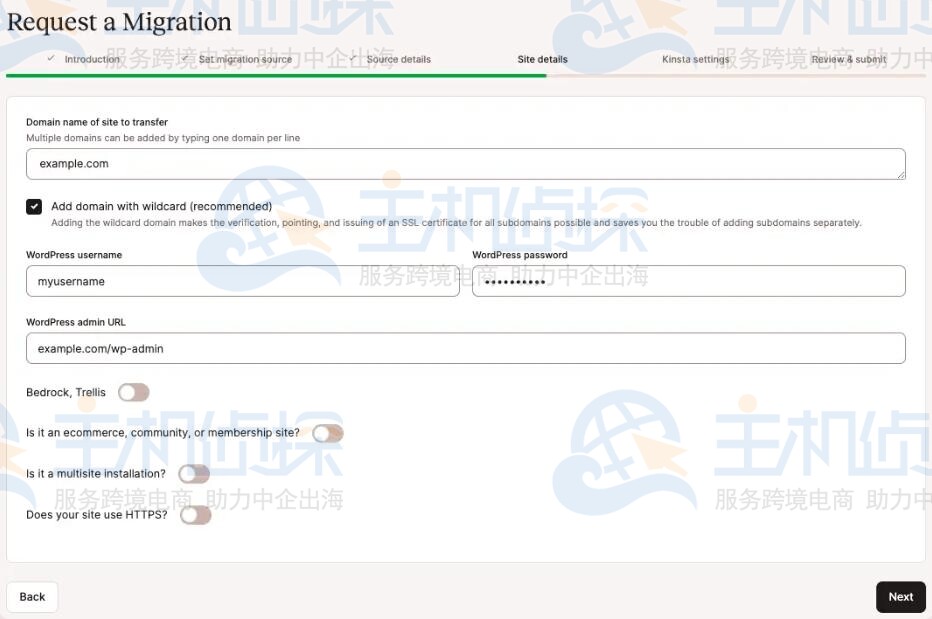Click the domain name input showing example.com
932x619 pixels.
click(465, 163)
